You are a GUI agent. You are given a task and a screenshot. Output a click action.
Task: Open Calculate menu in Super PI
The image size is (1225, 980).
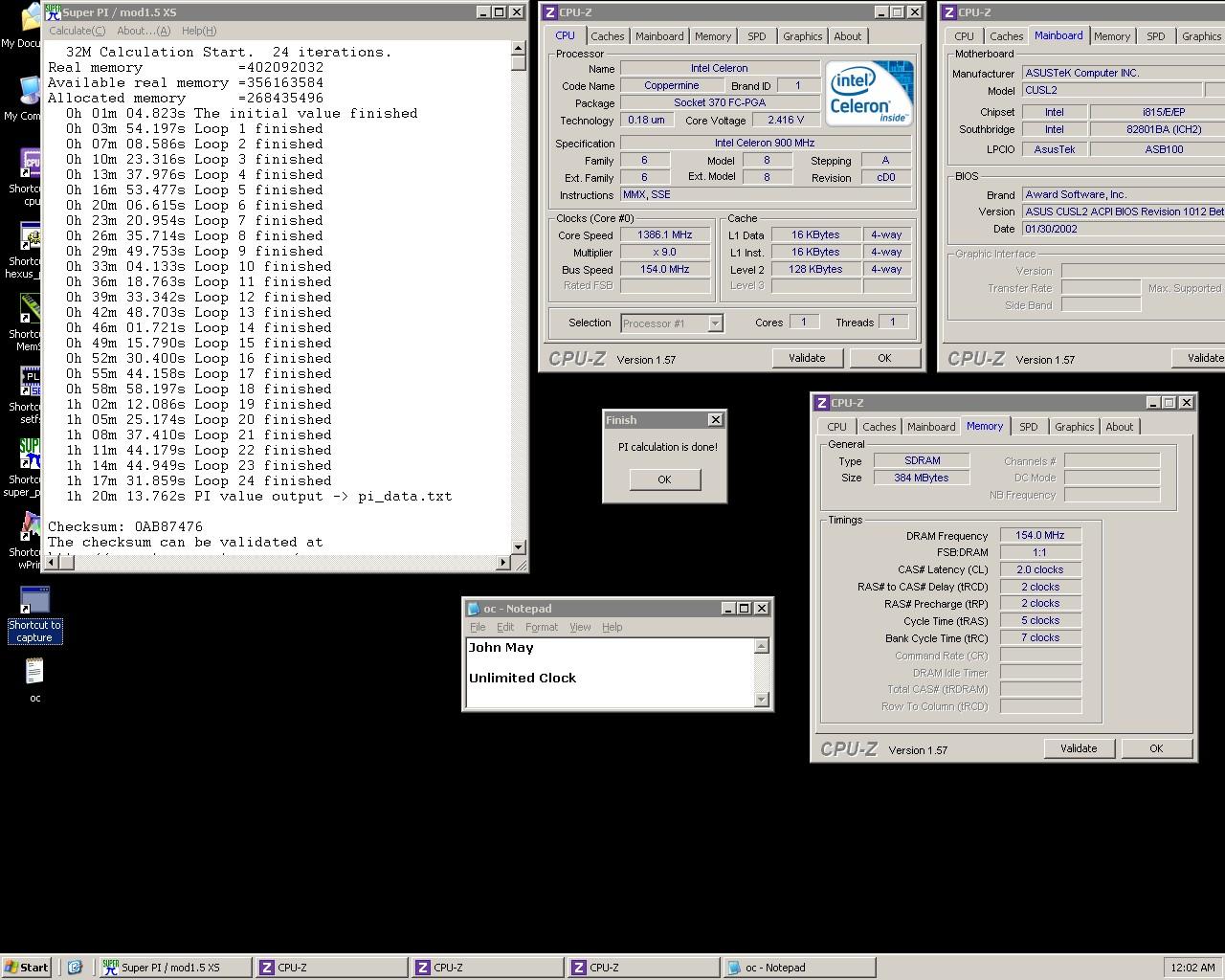[78, 31]
